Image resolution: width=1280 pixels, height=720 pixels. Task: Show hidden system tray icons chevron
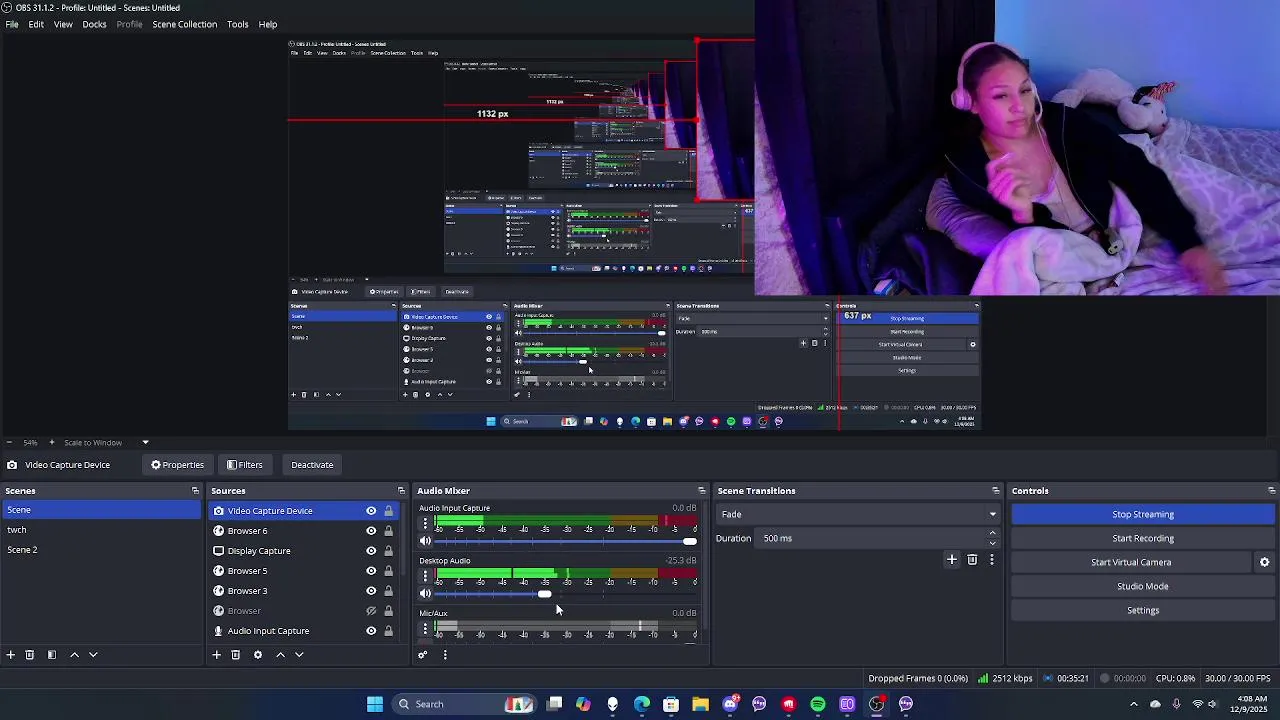pyautogui.click(x=1133, y=704)
